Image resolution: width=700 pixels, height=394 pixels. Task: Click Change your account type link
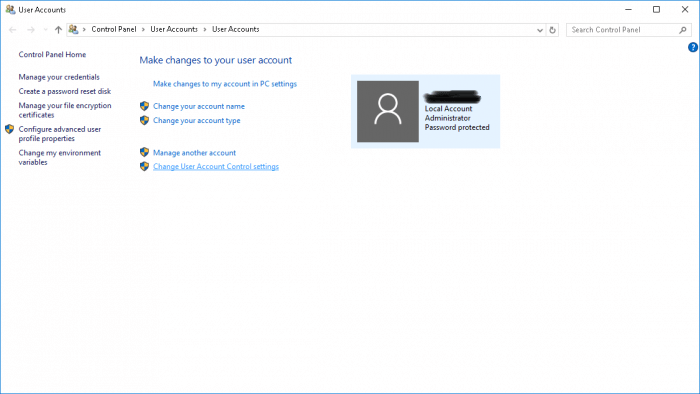pyautogui.click(x=196, y=120)
